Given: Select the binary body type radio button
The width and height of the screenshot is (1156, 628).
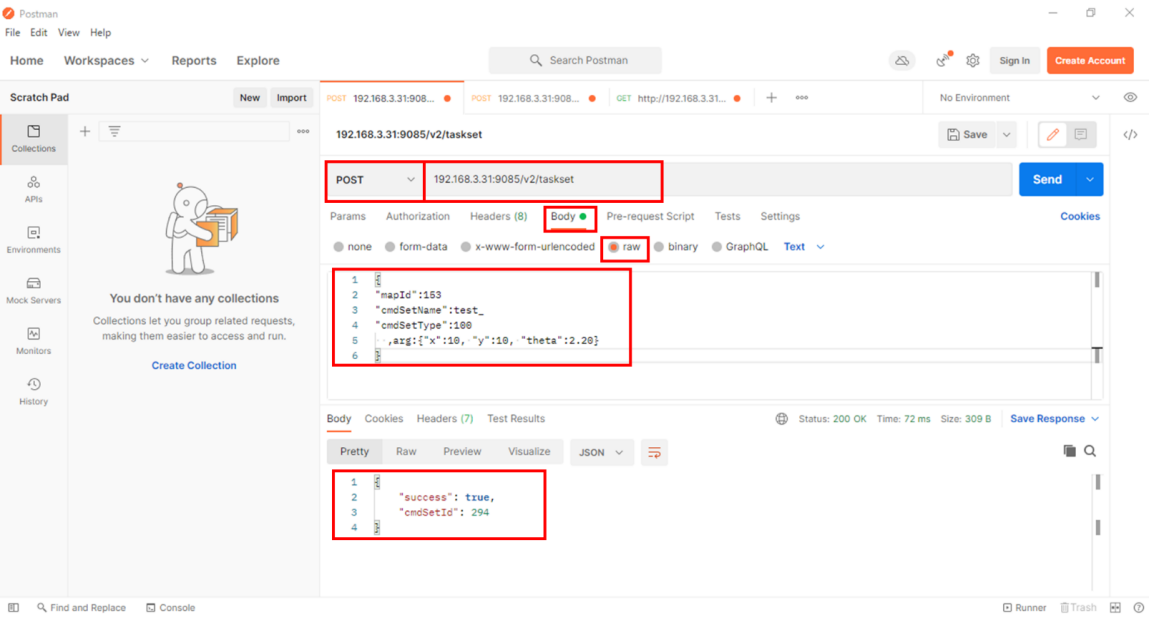Looking at the screenshot, I should (x=659, y=247).
